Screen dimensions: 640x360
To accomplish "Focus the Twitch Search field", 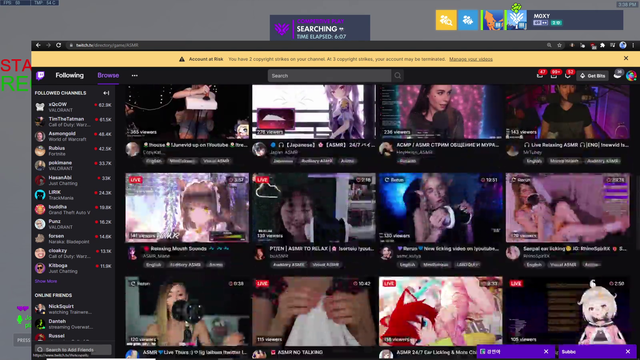I will pyautogui.click(x=329, y=76).
